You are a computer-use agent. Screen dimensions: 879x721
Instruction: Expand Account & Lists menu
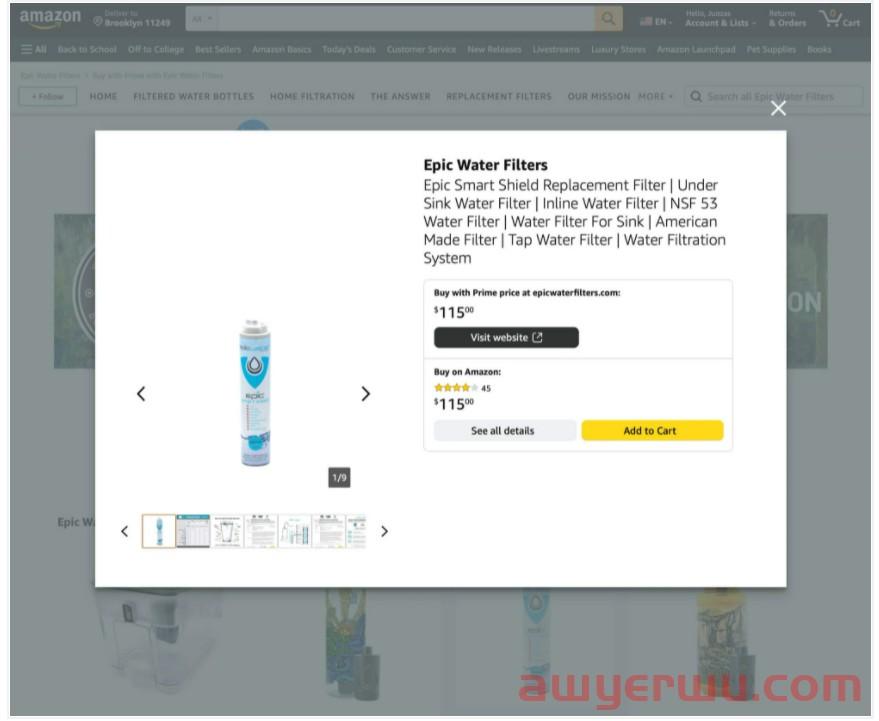coord(720,19)
